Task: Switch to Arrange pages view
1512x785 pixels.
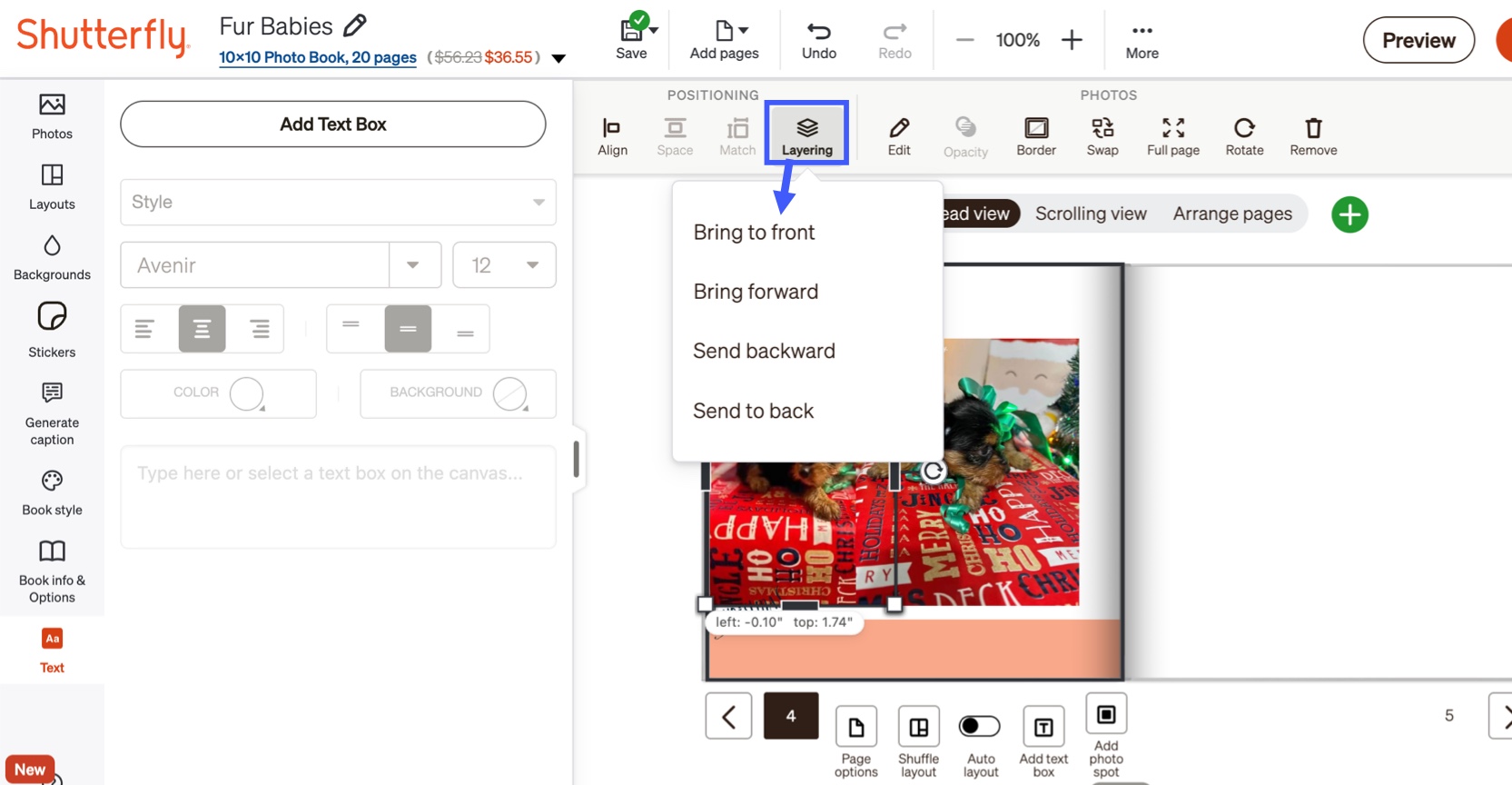Action: coord(1232,214)
